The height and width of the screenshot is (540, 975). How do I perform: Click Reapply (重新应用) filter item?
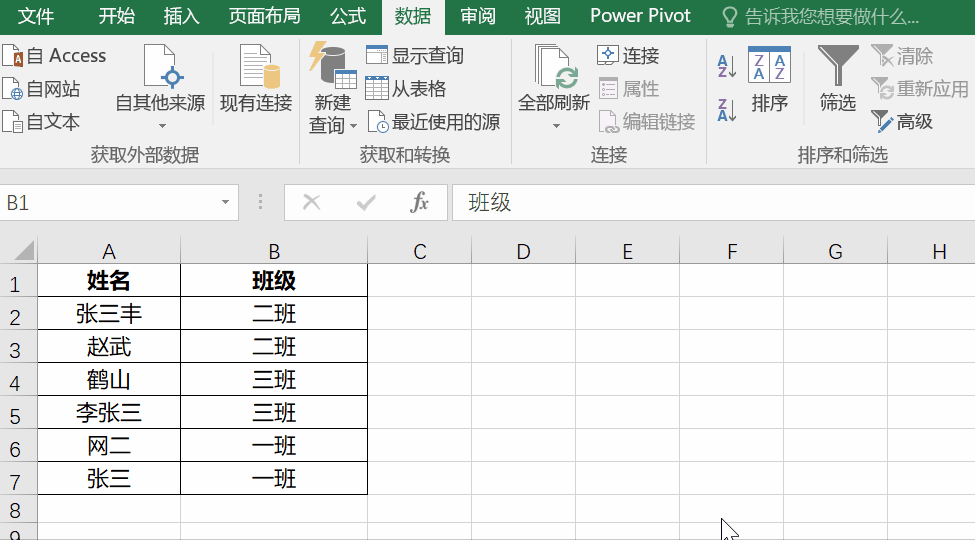920,89
